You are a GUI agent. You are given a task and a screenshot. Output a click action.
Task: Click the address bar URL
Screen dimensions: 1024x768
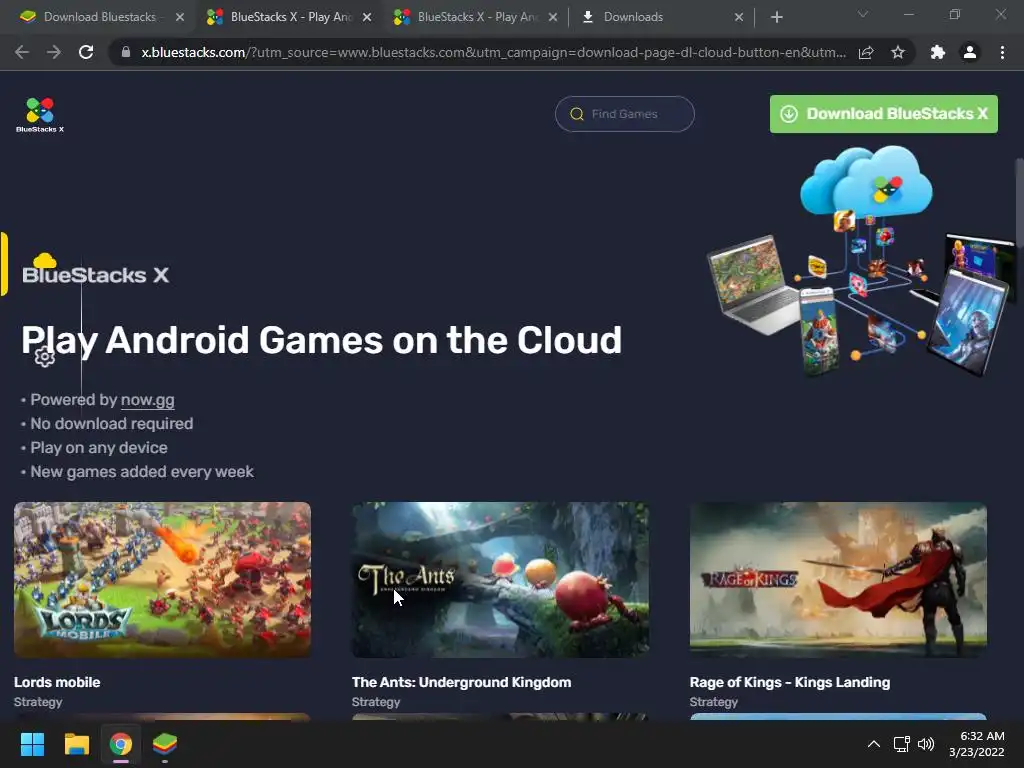493,52
